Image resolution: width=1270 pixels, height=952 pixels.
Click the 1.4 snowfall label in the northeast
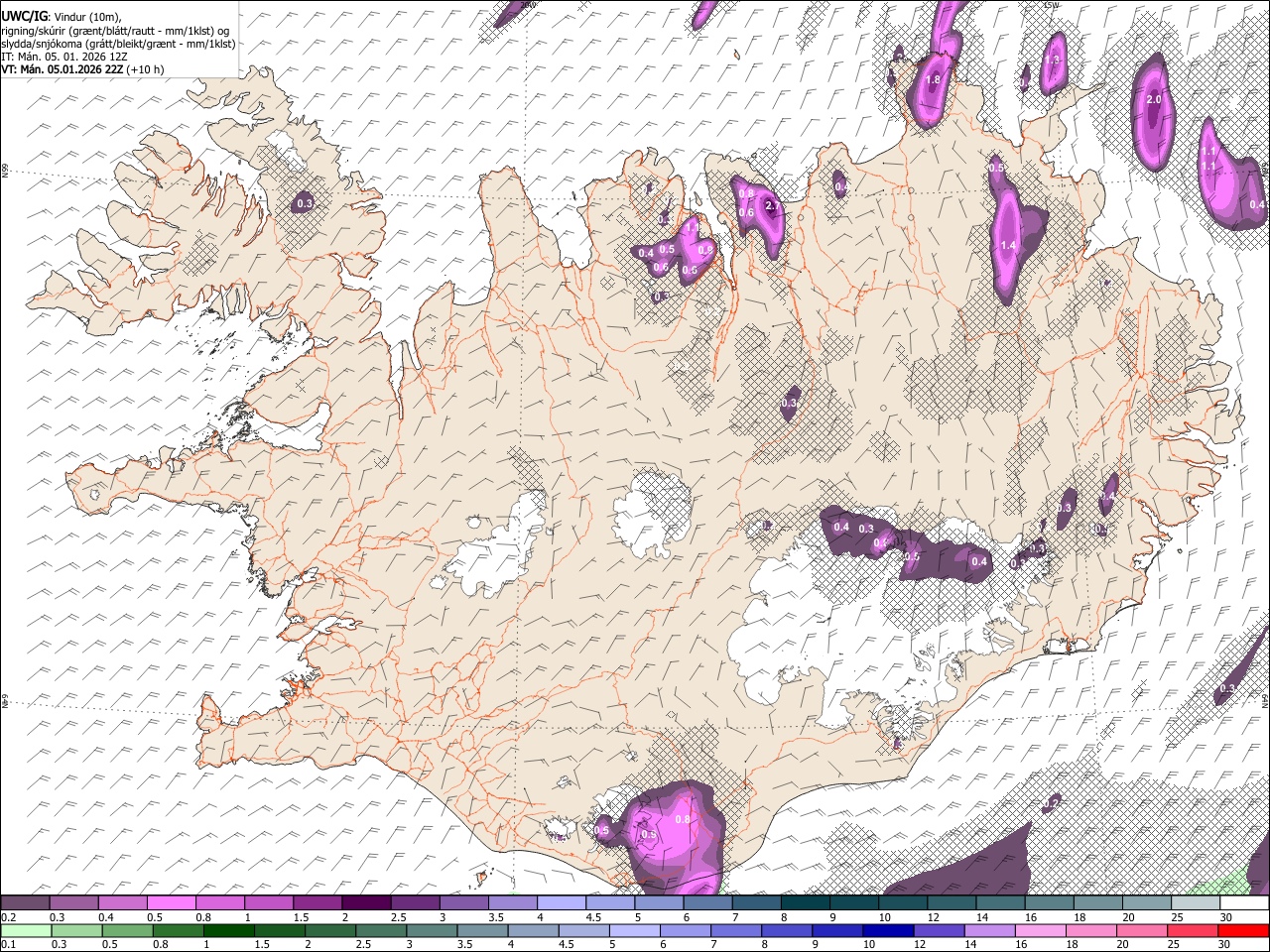1009,245
